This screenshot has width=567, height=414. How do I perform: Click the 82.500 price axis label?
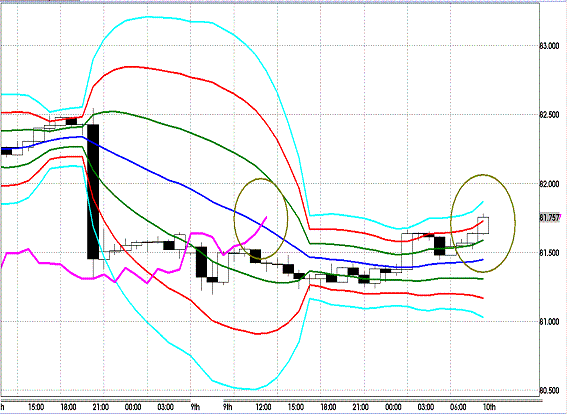coord(549,115)
